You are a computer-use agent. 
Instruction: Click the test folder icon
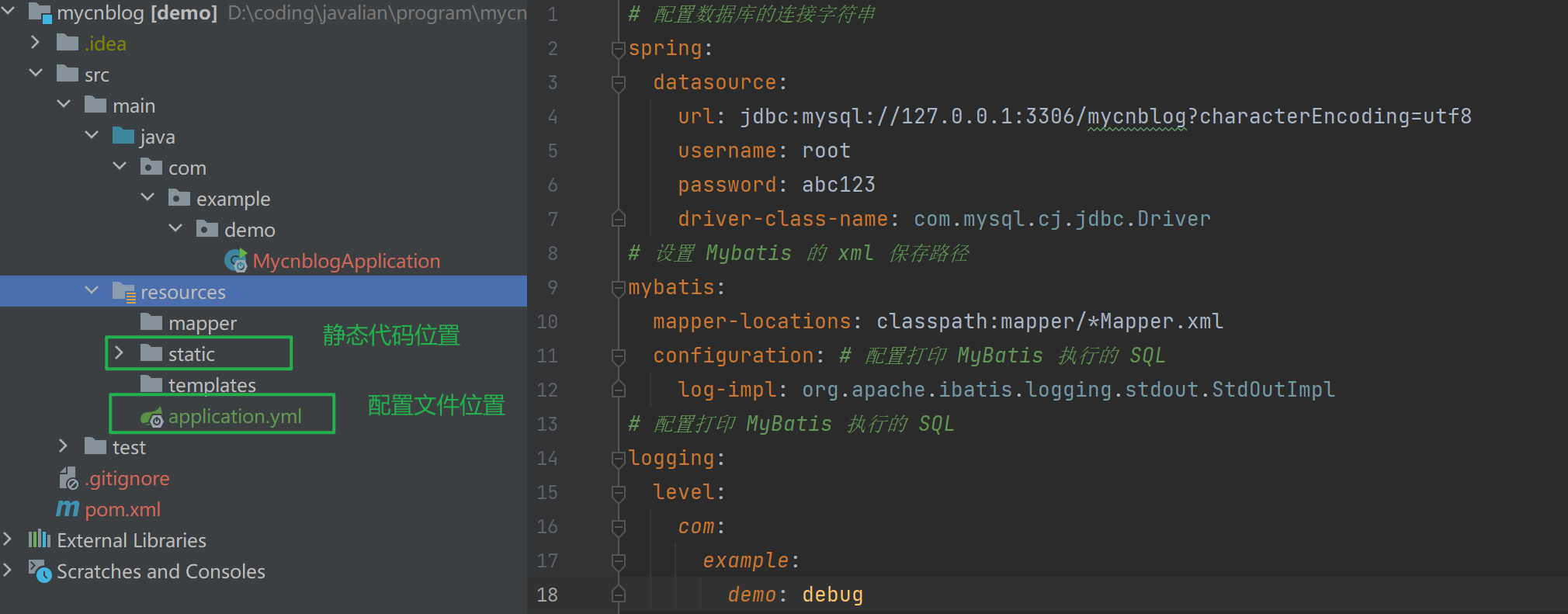[x=95, y=446]
